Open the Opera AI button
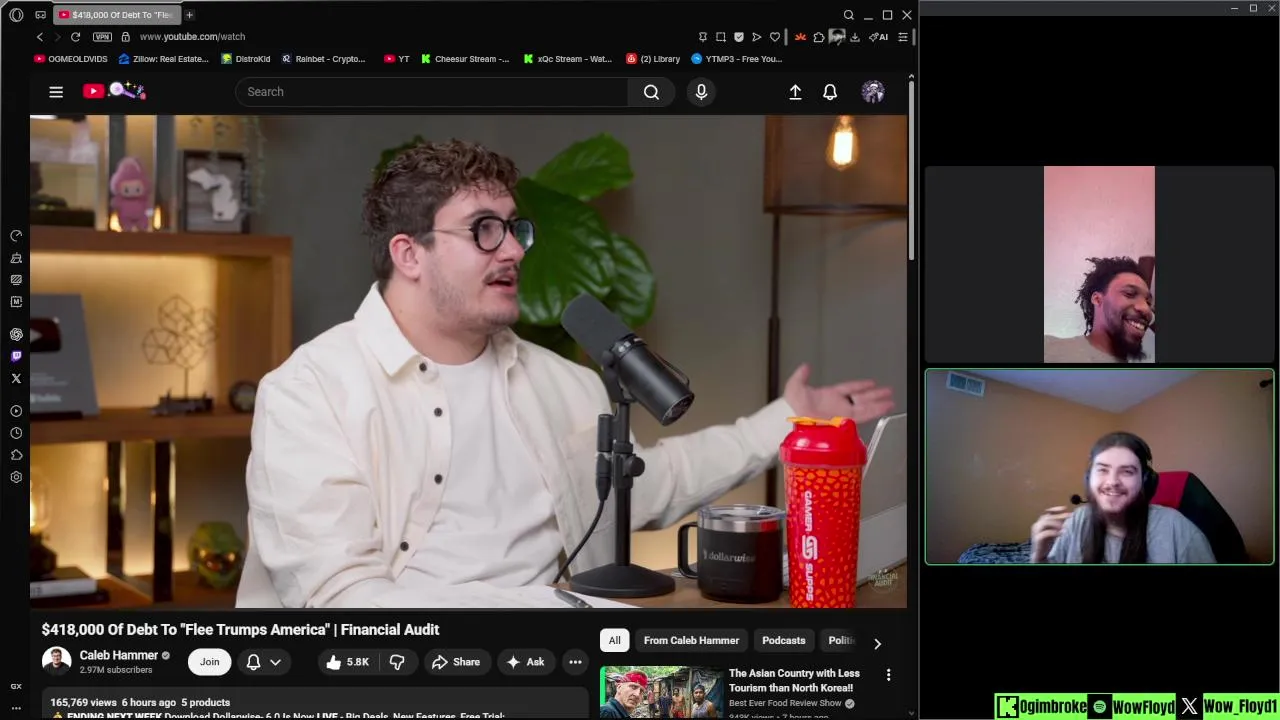 tap(879, 37)
